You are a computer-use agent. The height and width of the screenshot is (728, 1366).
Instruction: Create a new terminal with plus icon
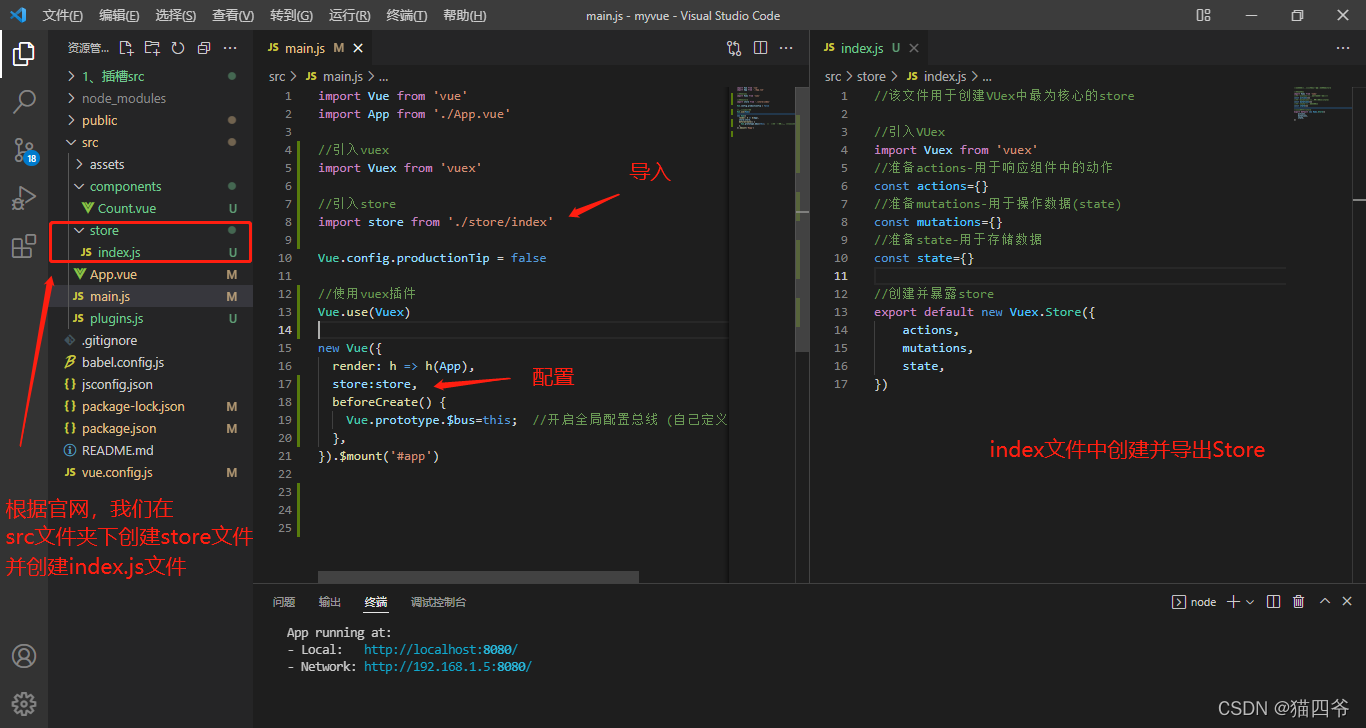(1233, 602)
